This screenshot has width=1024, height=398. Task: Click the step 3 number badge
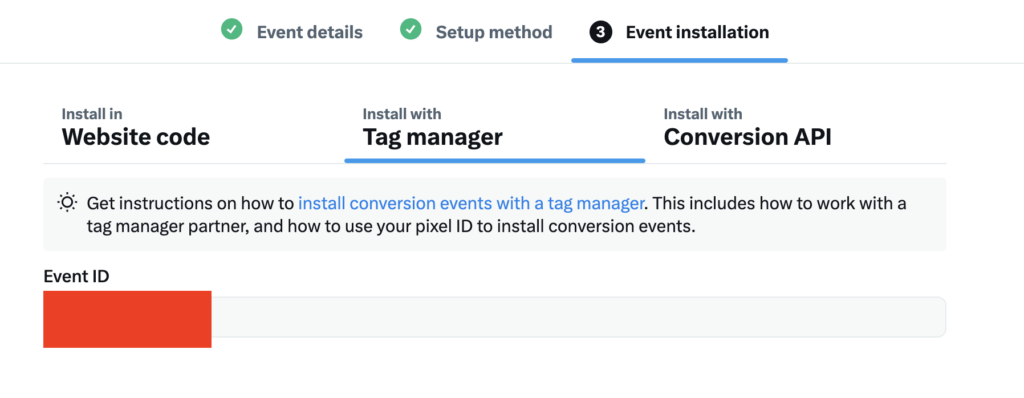coord(600,32)
